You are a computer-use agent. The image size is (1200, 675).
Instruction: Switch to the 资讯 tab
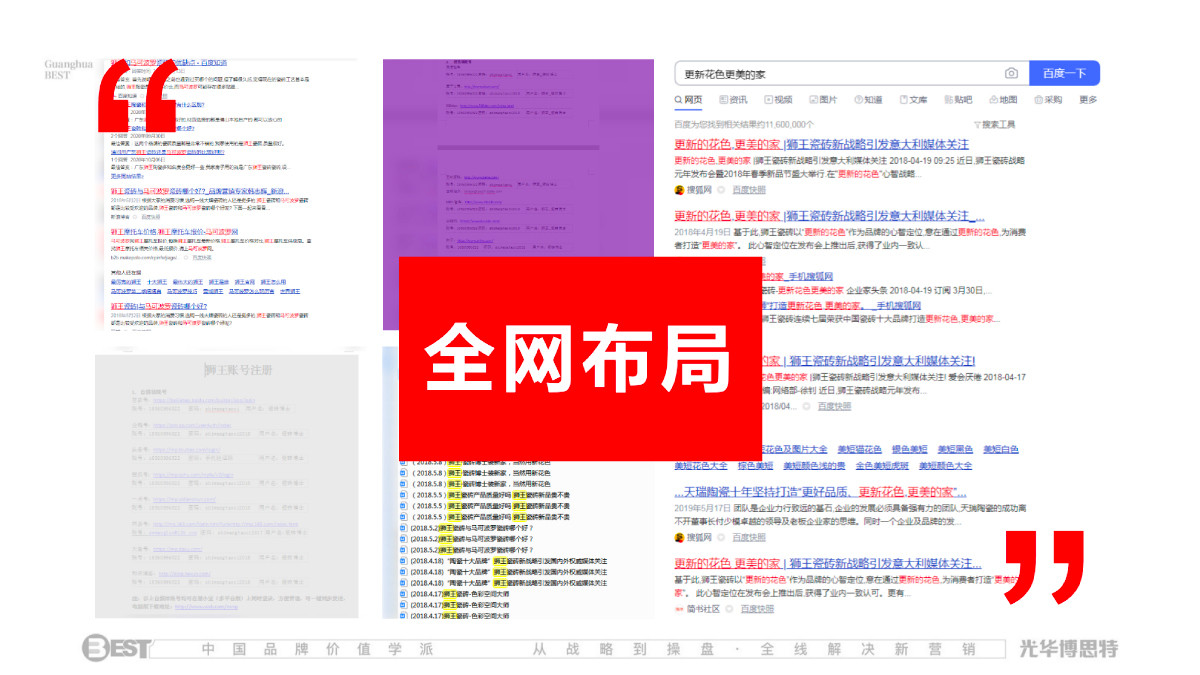point(733,100)
